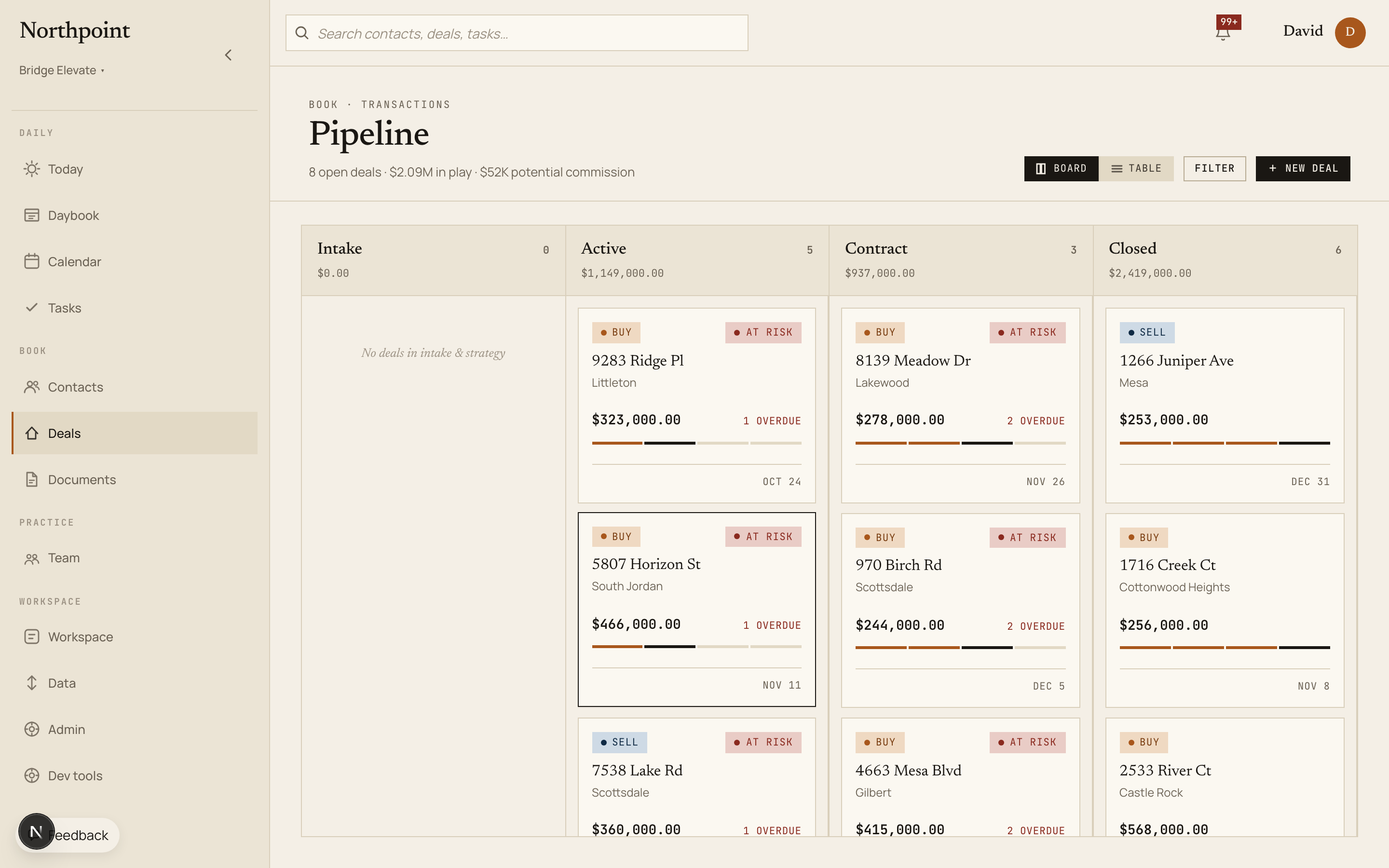The height and width of the screenshot is (868, 1389).
Task: Click the Contract column total $937,000.00
Action: coord(880,273)
